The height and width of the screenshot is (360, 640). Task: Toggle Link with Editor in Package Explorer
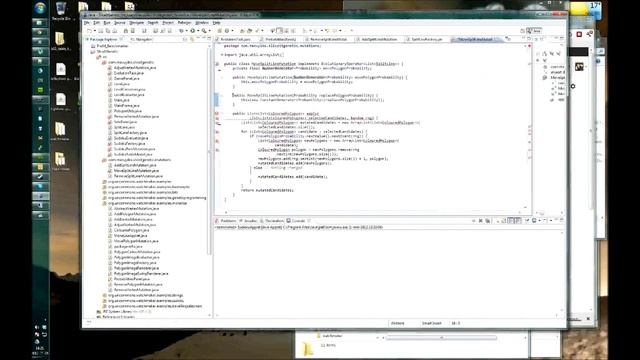coord(192,39)
